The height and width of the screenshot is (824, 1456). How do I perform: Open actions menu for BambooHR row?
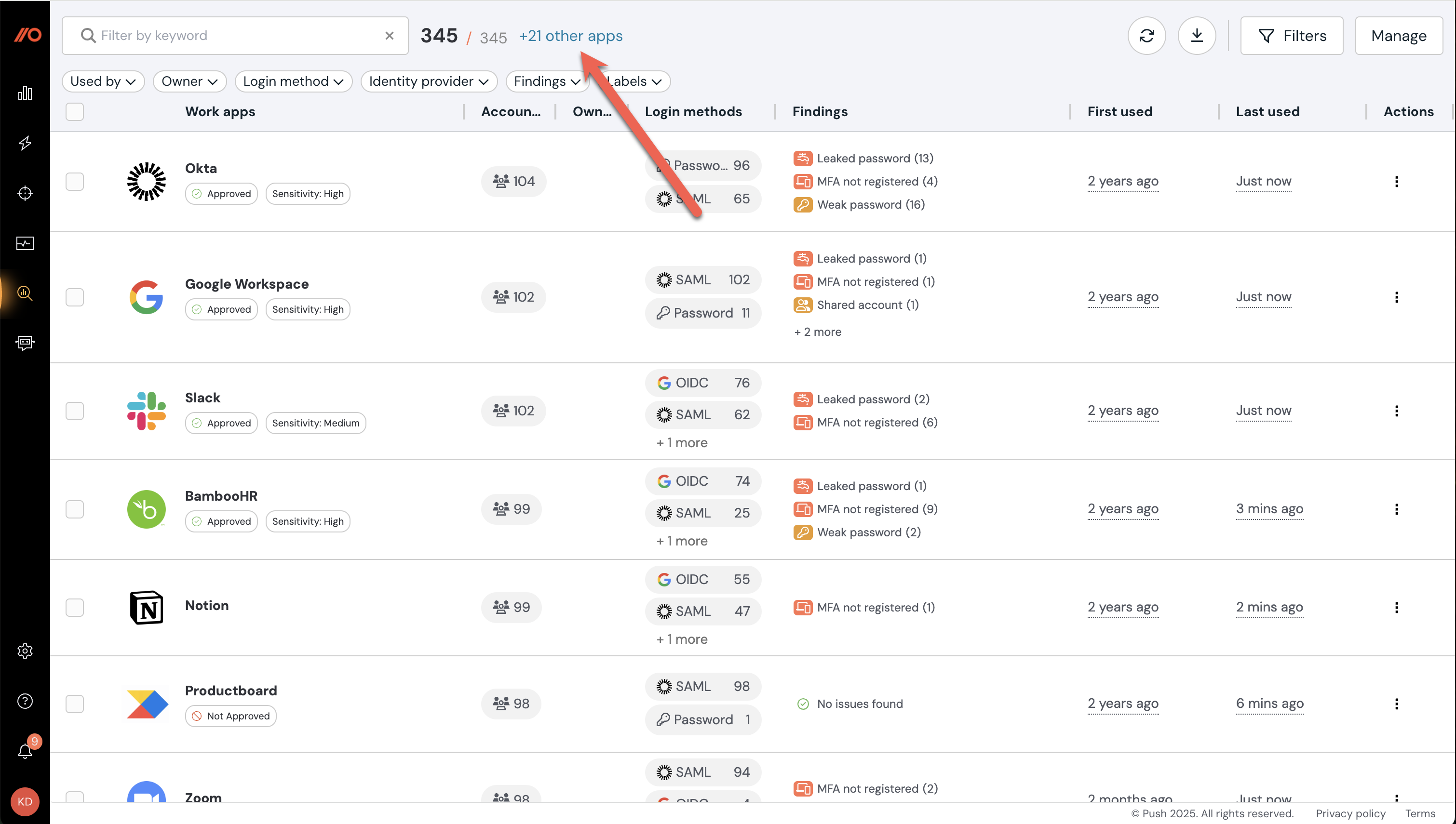(x=1396, y=509)
